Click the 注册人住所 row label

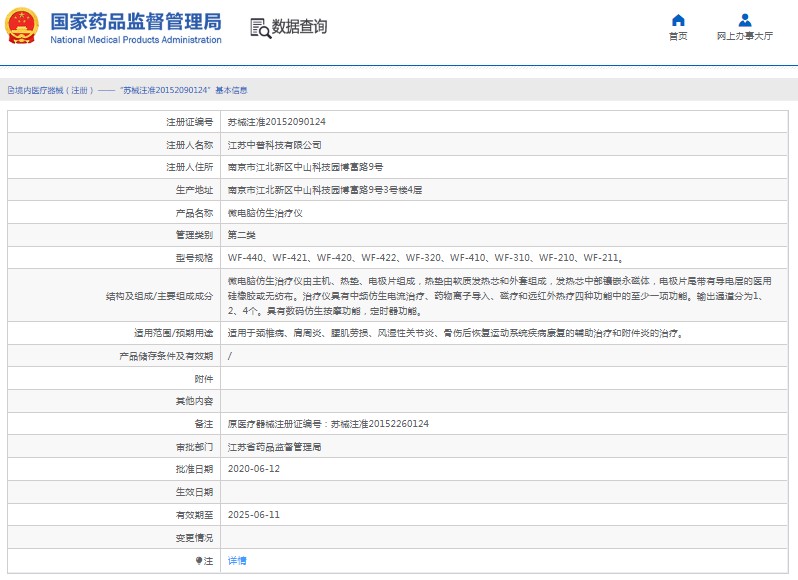189,167
